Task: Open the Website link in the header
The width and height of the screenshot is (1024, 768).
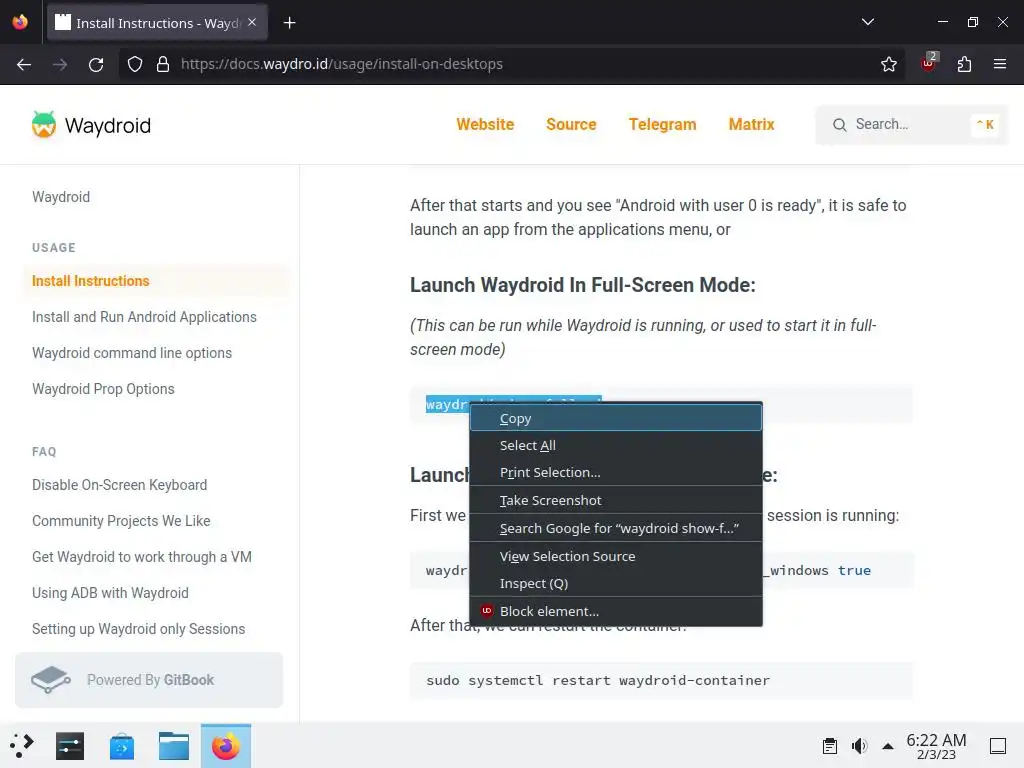Action: click(485, 124)
